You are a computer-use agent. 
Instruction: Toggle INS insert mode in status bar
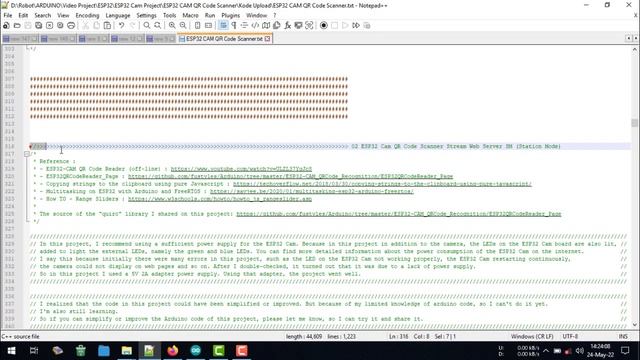coord(623,336)
